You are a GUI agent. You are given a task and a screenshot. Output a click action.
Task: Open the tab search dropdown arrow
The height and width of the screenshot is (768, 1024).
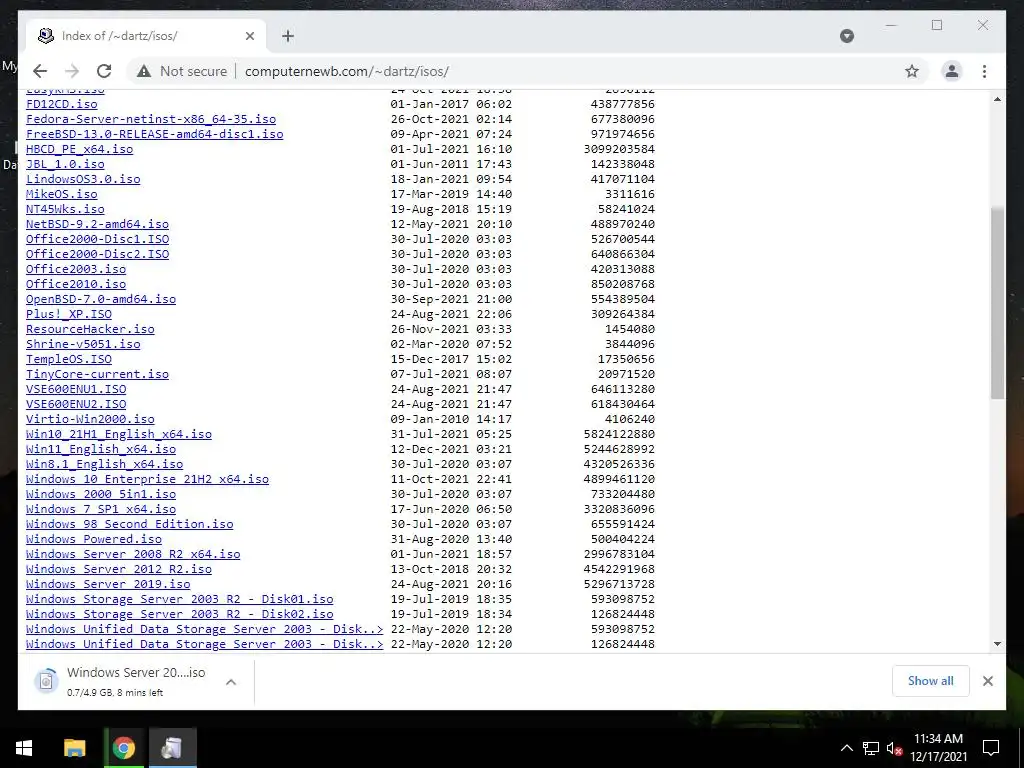[x=846, y=36]
